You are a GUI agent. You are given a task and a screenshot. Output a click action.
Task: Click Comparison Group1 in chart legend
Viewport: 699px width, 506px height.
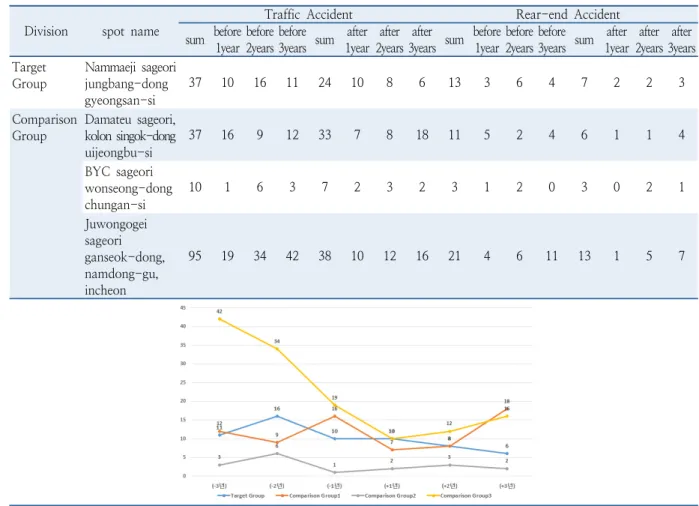tap(308, 496)
